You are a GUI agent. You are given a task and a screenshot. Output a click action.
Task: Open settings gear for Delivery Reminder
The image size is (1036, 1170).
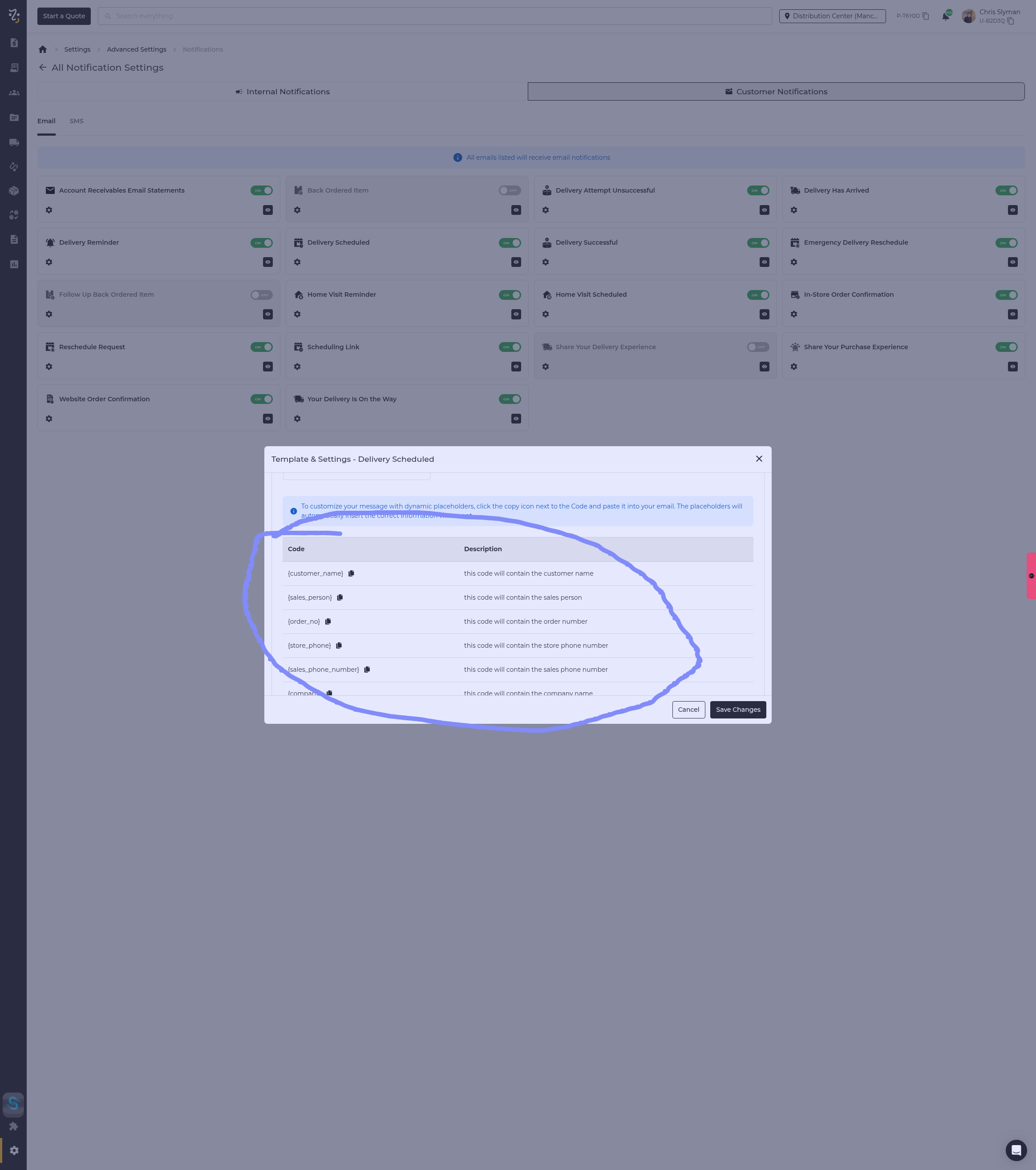pyautogui.click(x=49, y=262)
